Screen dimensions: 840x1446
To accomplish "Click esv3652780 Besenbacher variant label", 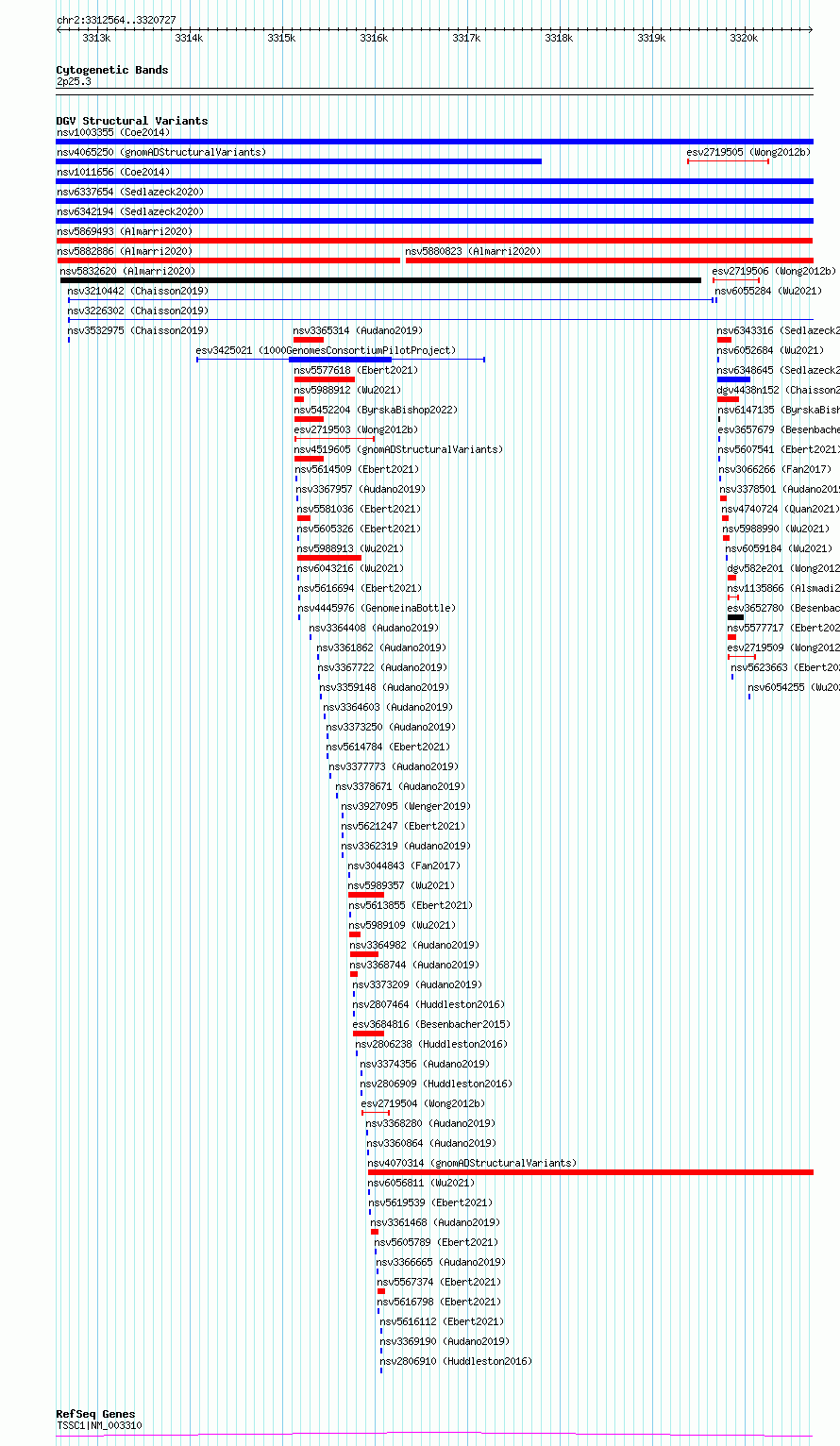I will (x=782, y=608).
